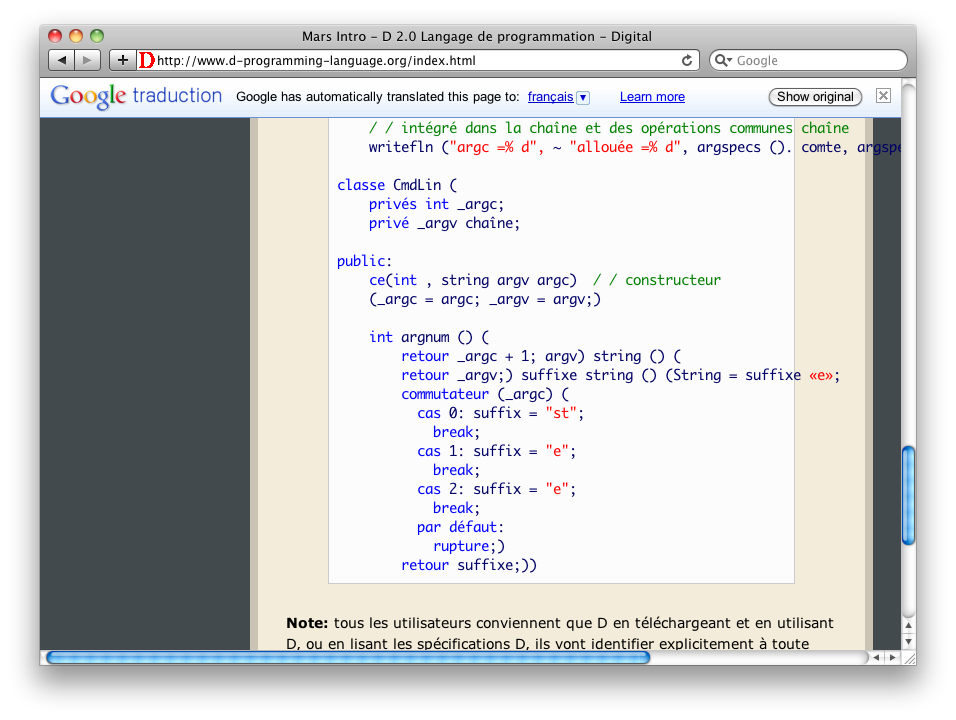Click the "// constructeur" comment

tap(657, 280)
